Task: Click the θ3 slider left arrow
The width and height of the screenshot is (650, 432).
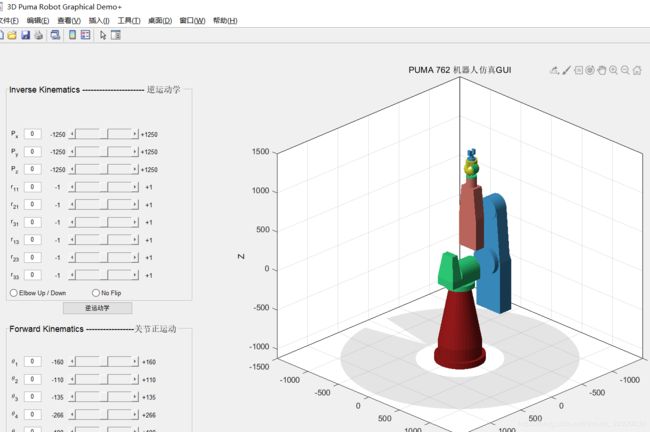Action: pos(72,397)
